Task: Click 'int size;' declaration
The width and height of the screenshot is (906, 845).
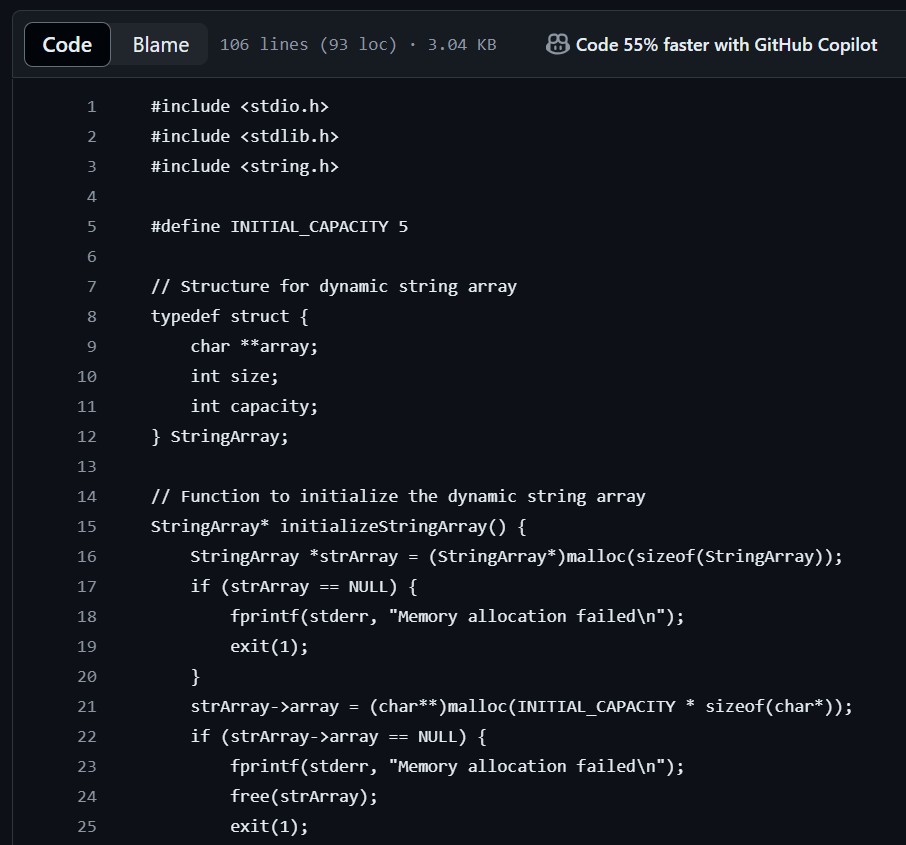Action: [x=235, y=377]
